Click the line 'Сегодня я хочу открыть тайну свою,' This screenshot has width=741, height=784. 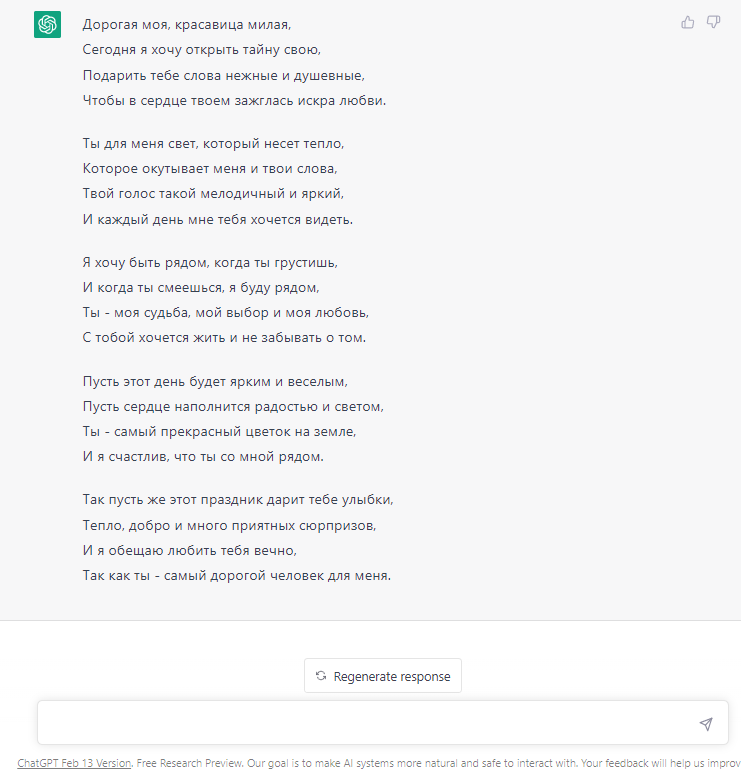(202, 50)
